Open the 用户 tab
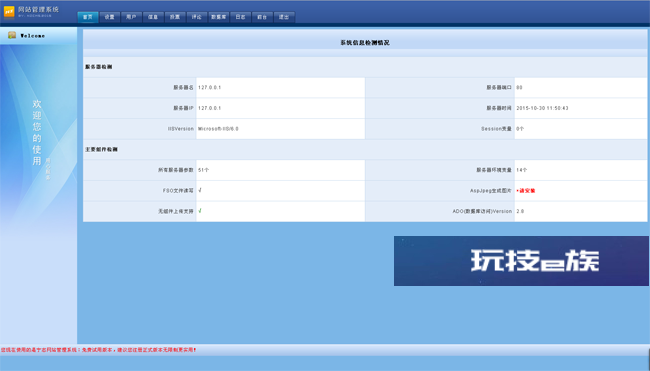 tap(131, 17)
